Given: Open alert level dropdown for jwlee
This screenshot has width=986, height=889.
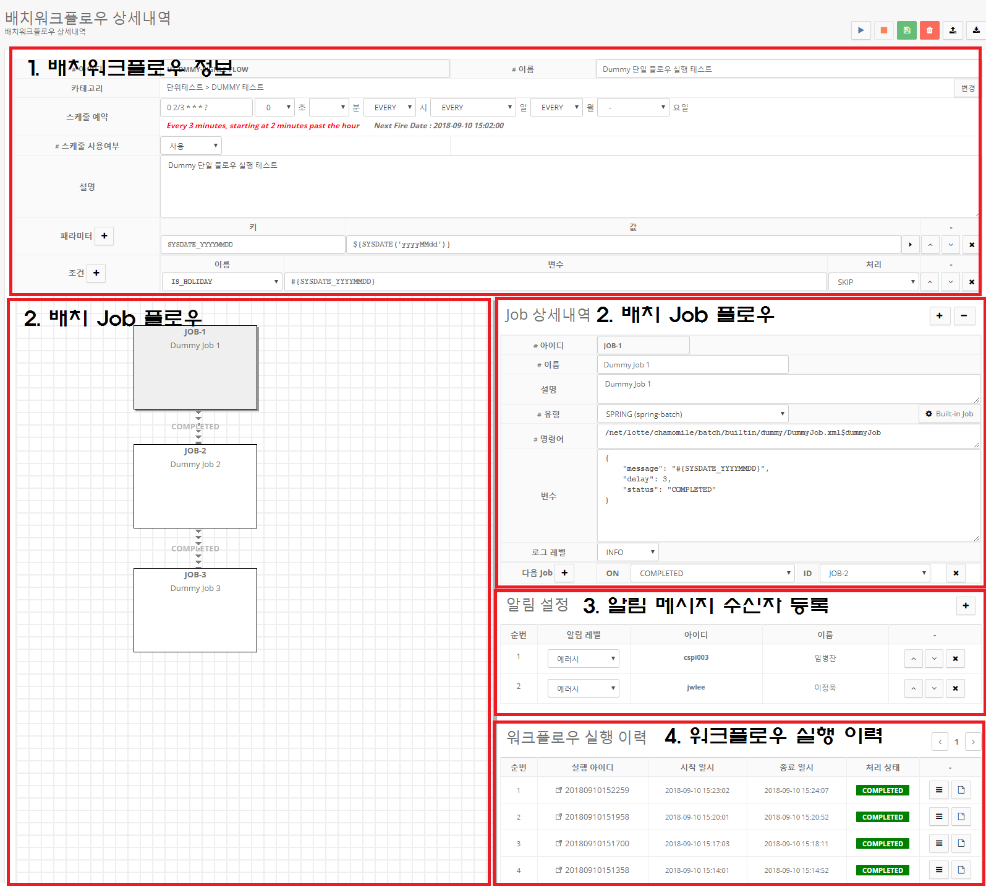Looking at the screenshot, I should (584, 688).
